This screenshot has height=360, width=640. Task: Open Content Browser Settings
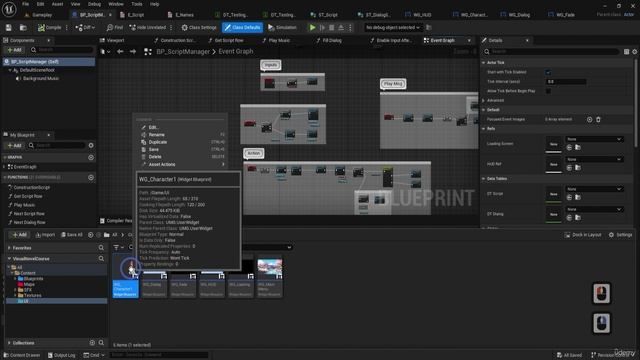point(620,235)
